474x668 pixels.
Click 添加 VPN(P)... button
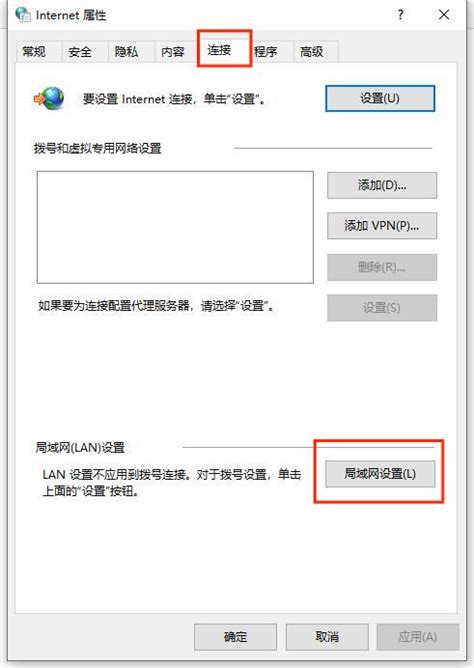(382, 226)
